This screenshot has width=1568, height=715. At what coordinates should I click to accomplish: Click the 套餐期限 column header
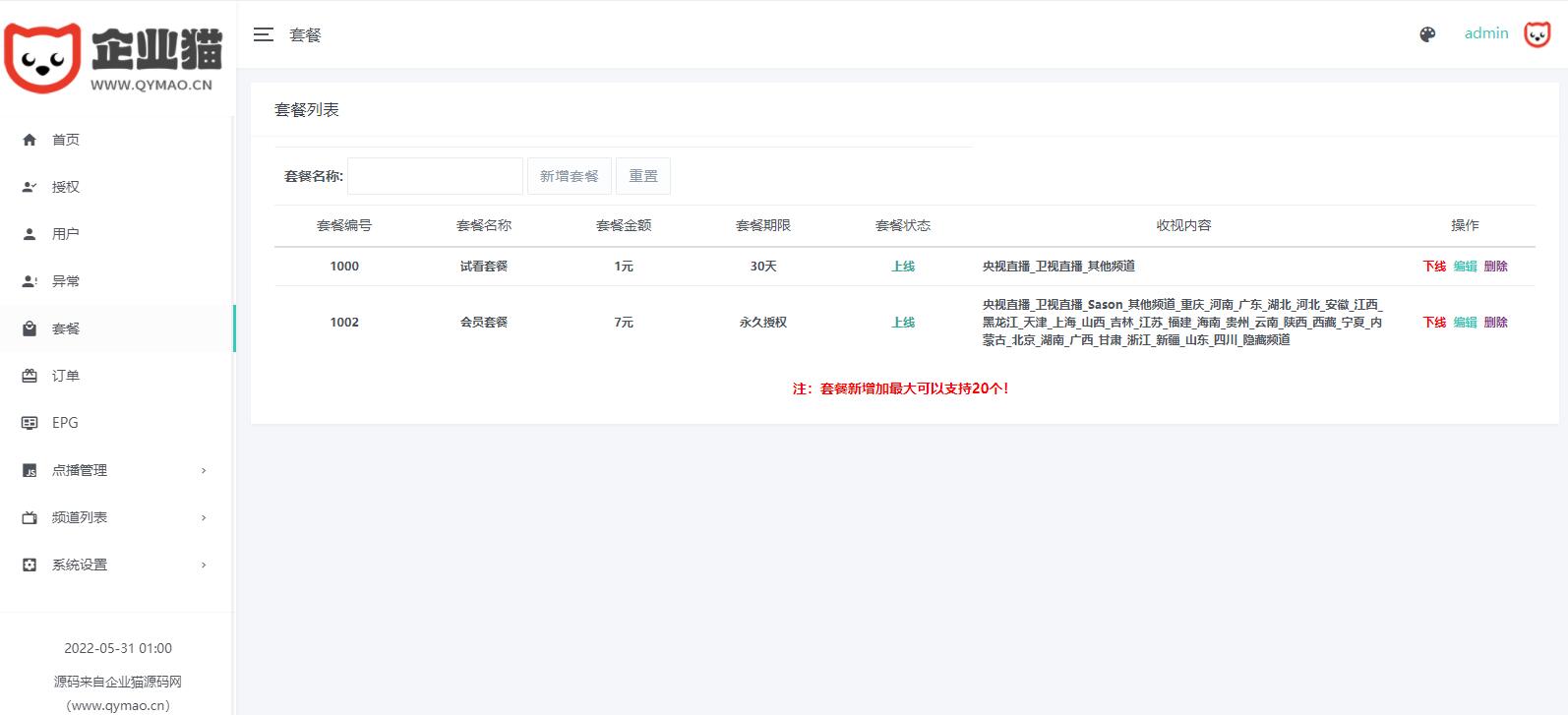tap(763, 225)
